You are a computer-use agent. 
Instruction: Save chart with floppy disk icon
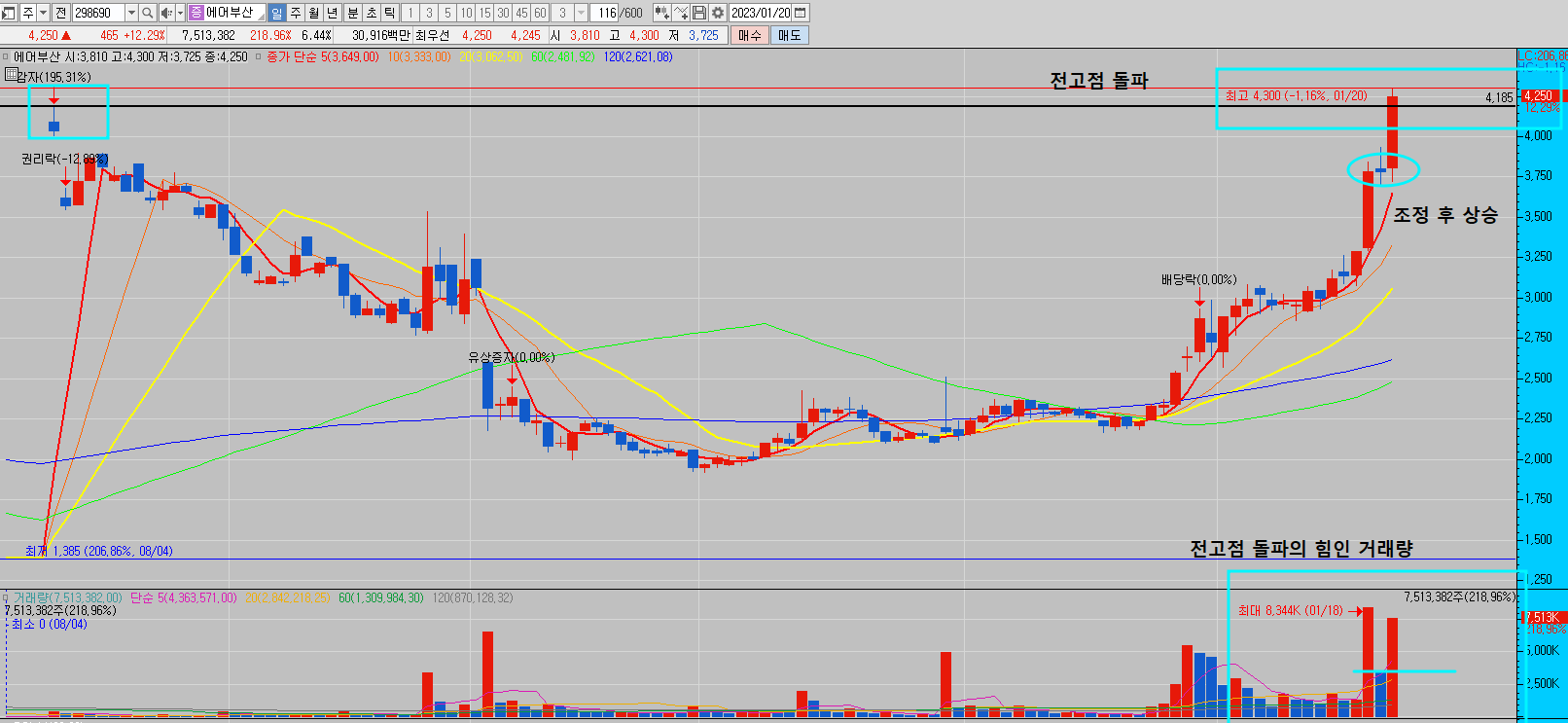[699, 13]
